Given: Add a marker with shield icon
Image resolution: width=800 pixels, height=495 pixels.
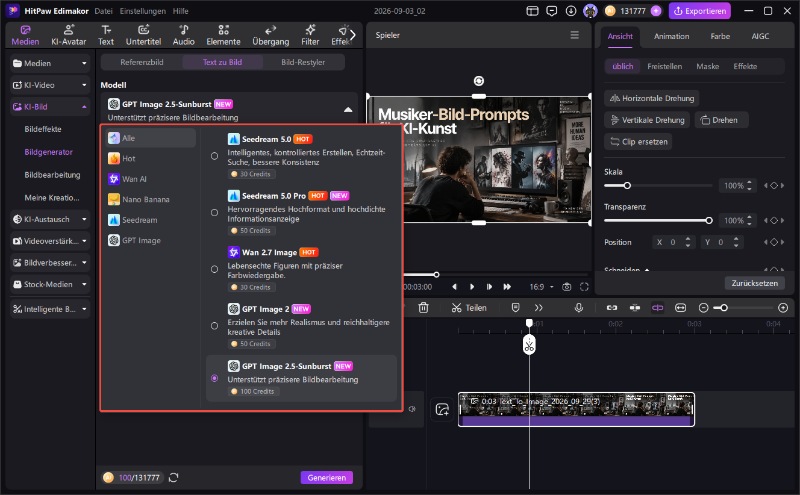Looking at the screenshot, I should [x=515, y=308].
